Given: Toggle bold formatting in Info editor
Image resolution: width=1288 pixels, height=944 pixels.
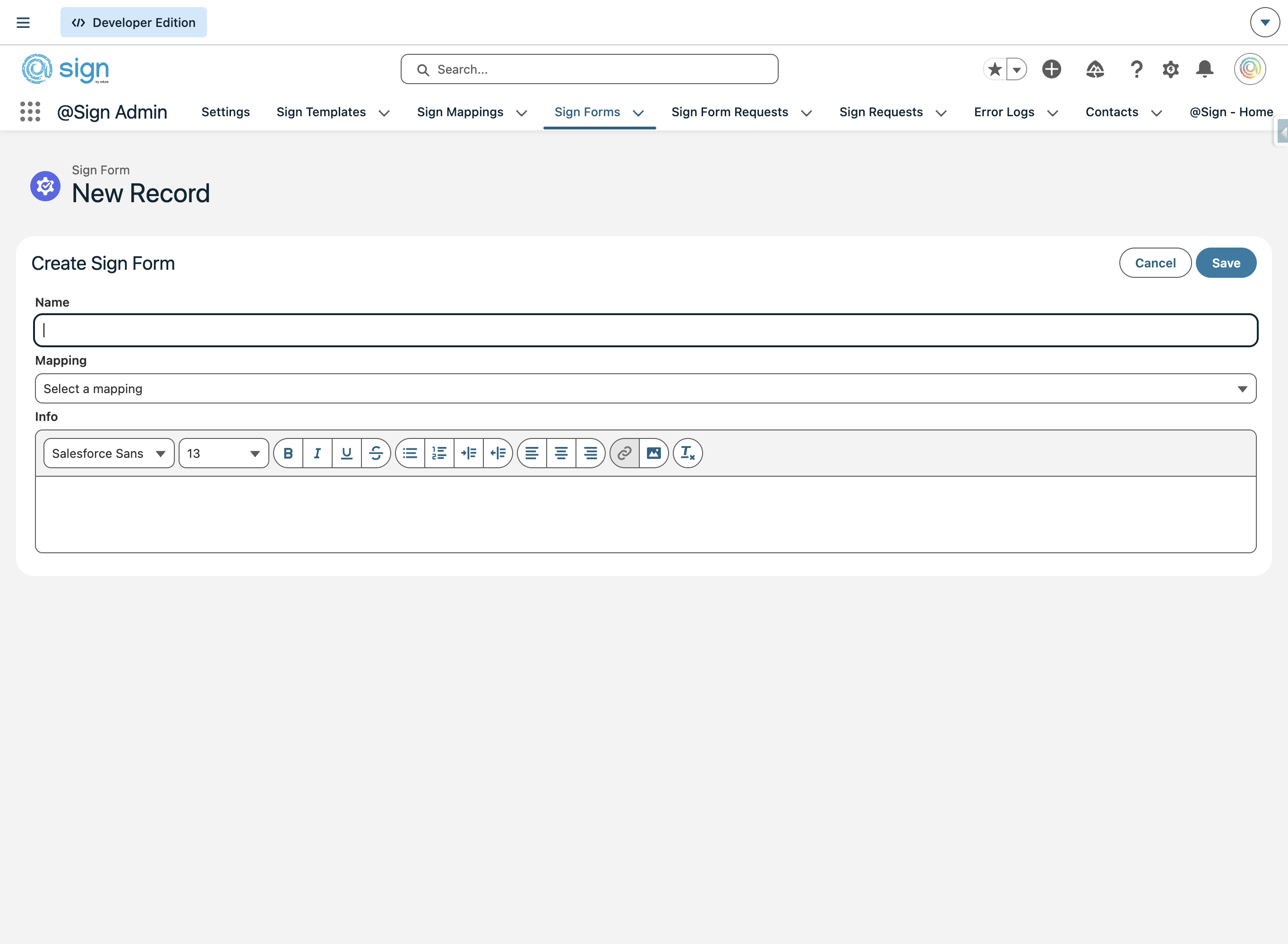Looking at the screenshot, I should tap(288, 453).
